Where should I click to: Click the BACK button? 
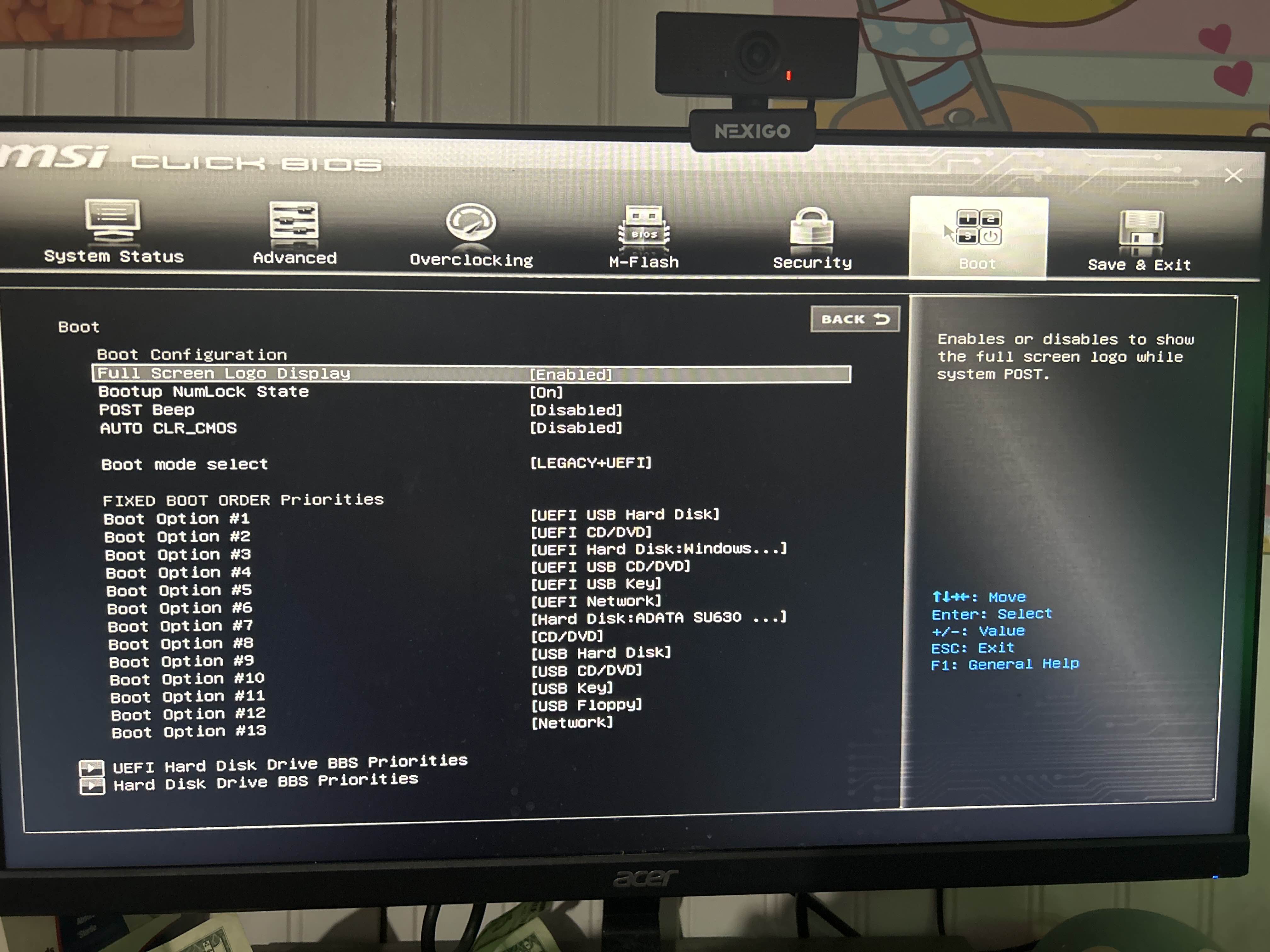tap(854, 319)
